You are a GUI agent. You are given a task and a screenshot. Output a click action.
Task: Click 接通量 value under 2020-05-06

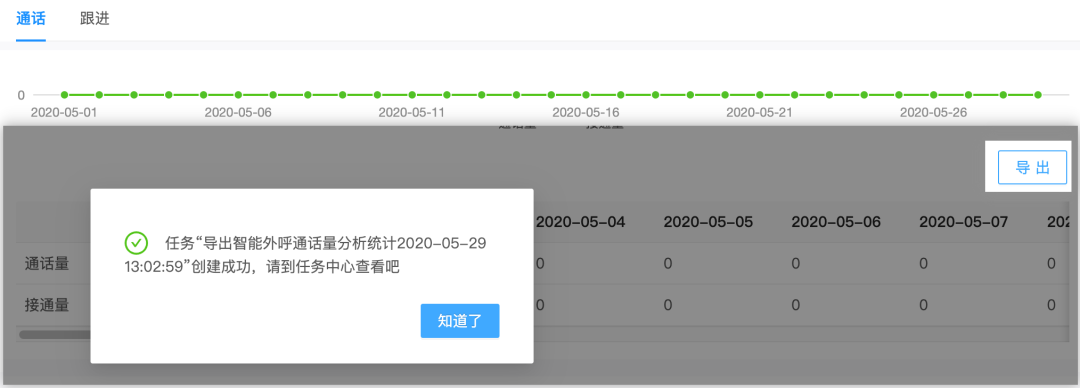point(796,305)
